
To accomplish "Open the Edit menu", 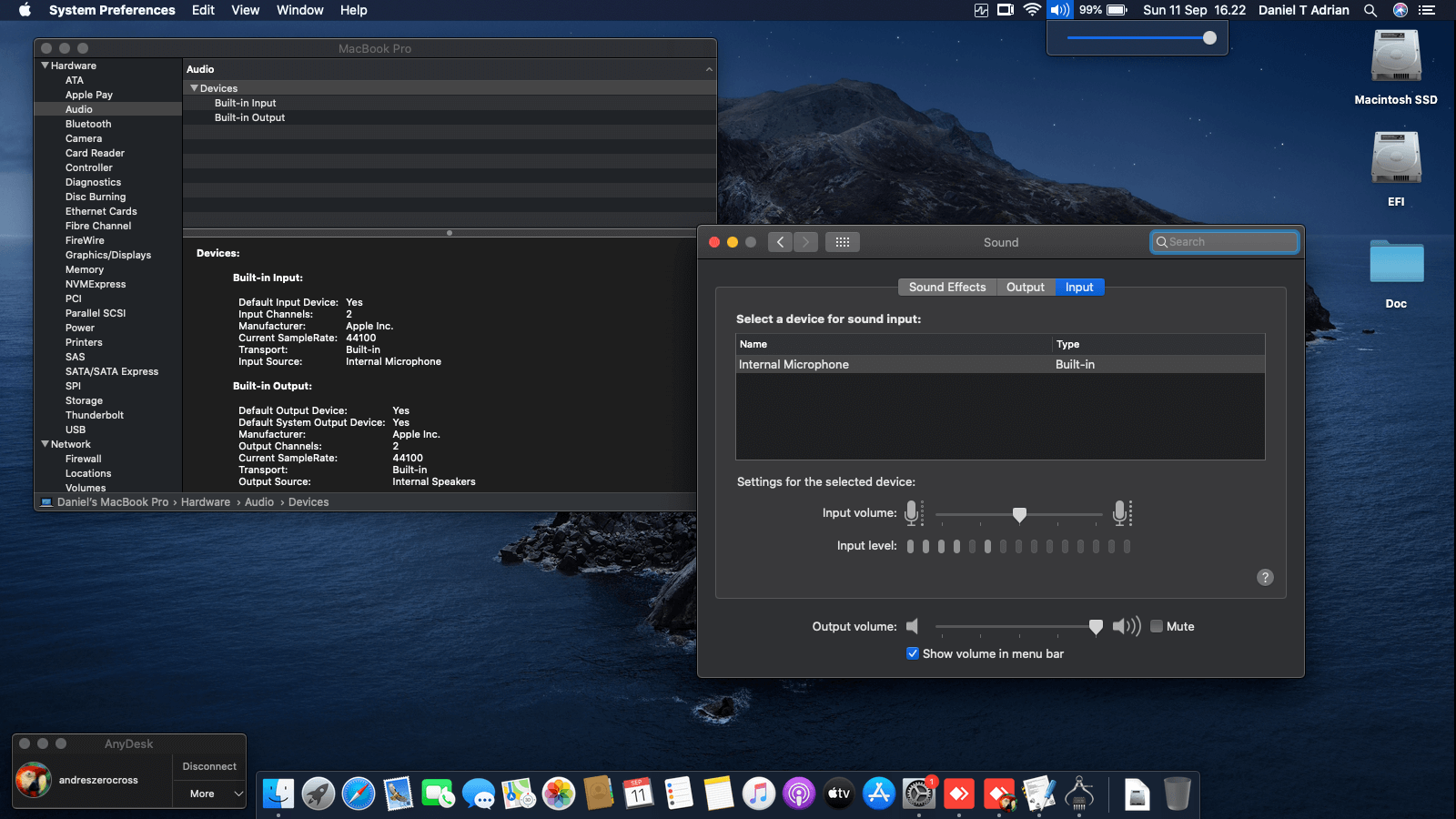I will (203, 10).
